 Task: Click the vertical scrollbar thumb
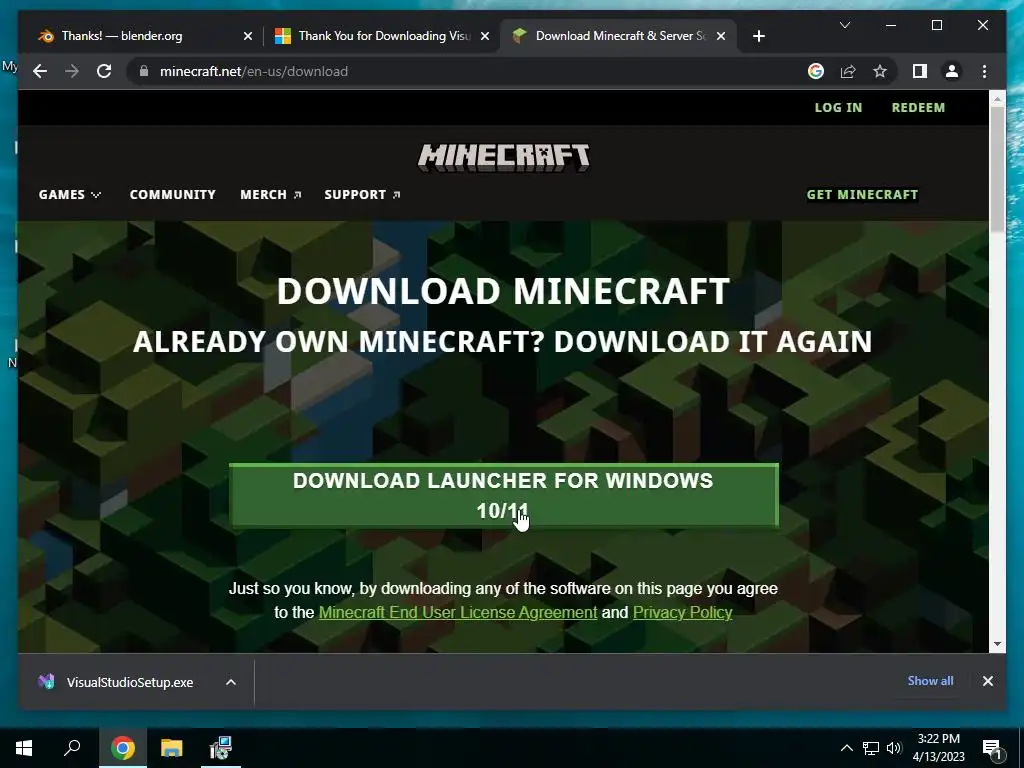click(x=997, y=168)
